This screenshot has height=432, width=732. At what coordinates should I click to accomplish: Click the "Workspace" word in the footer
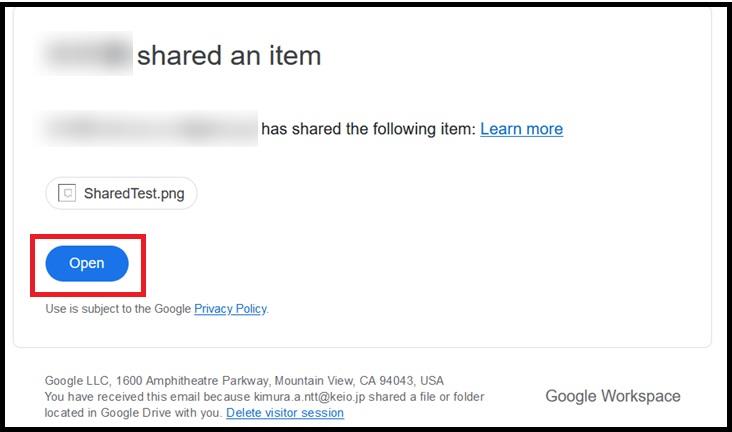point(641,396)
